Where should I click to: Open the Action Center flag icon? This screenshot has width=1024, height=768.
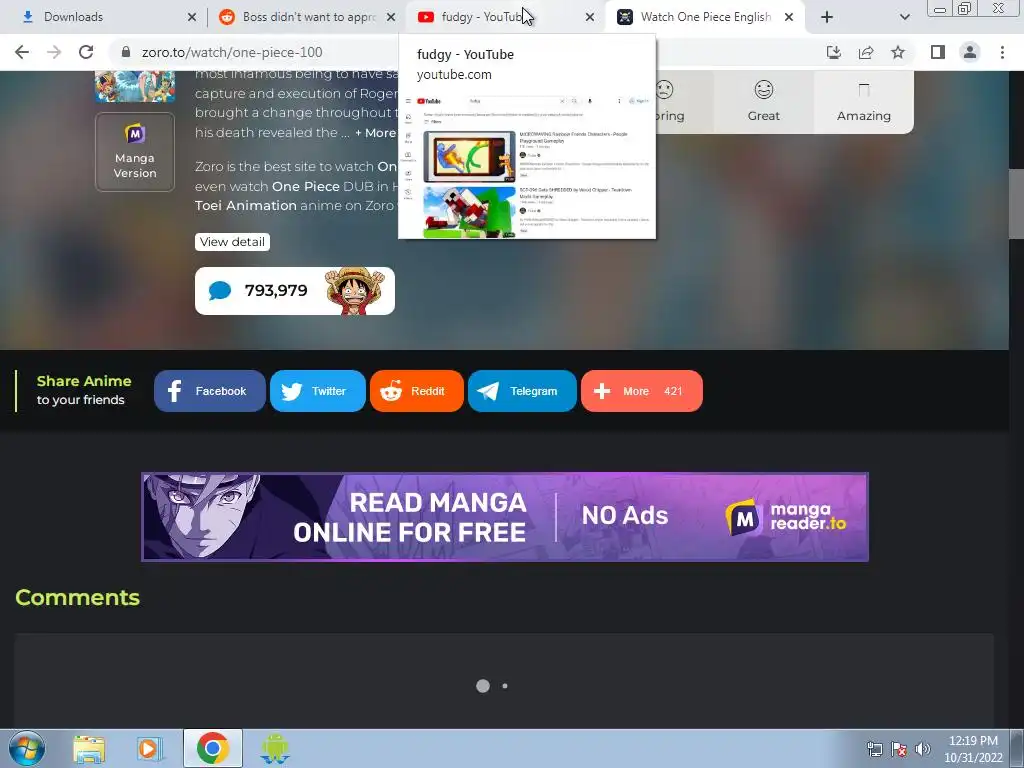tap(899, 749)
